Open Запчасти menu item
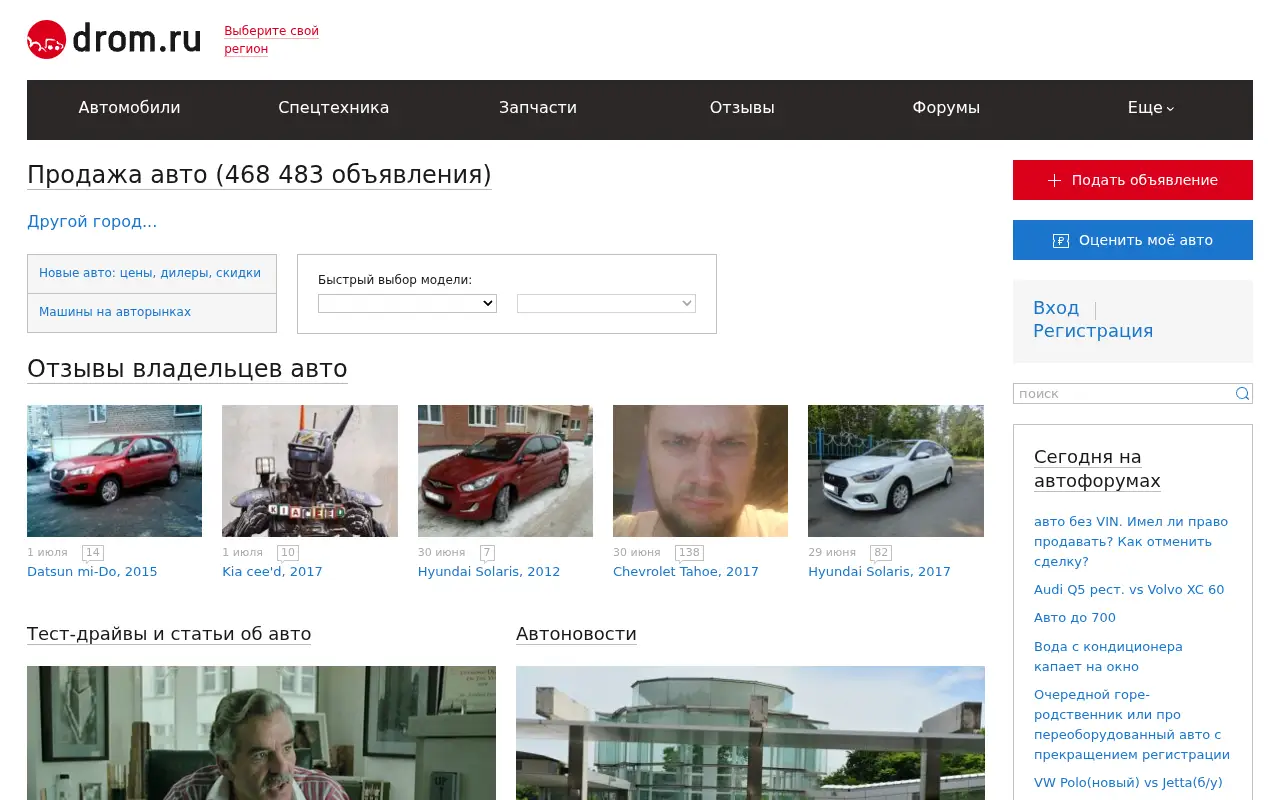The height and width of the screenshot is (800, 1280). [538, 108]
